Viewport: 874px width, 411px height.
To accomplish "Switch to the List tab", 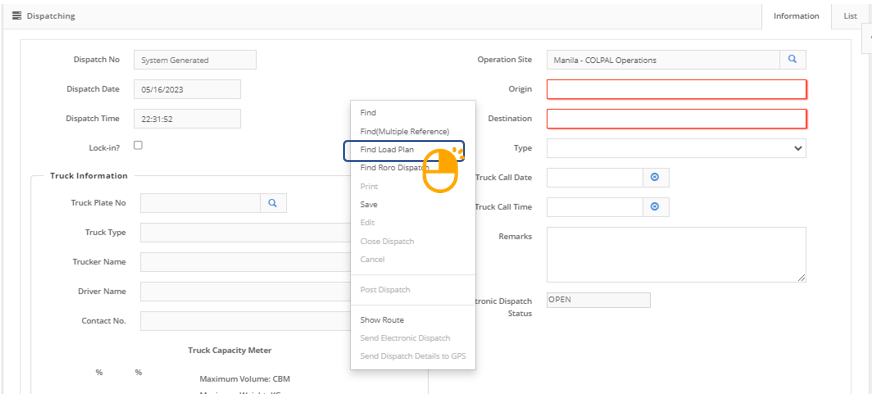I will coord(849,16).
